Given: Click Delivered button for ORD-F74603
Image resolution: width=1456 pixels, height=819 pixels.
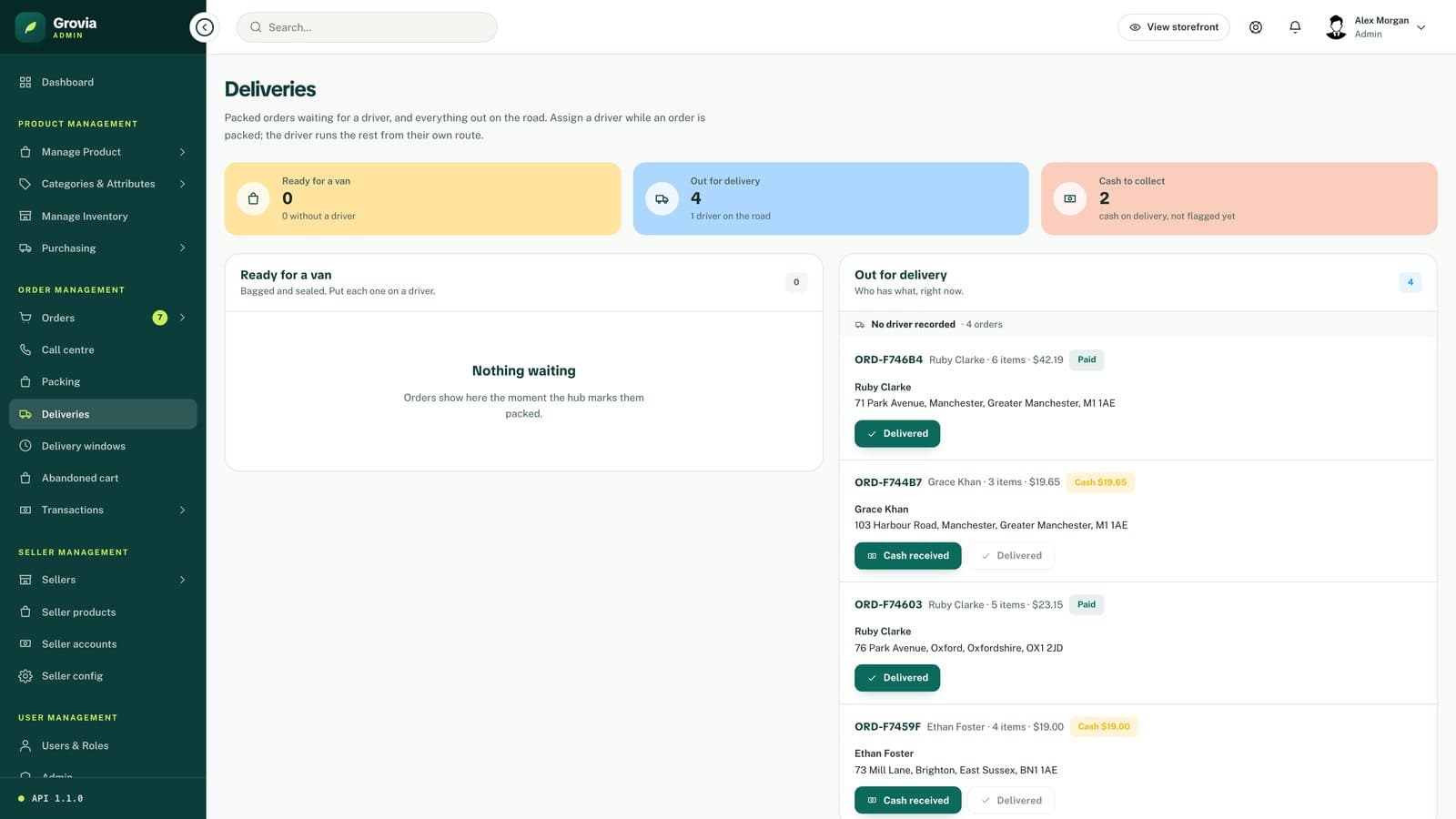Looking at the screenshot, I should pos(897,678).
